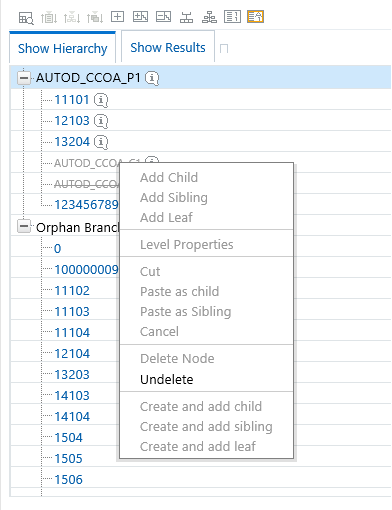392x510 pixels.
Task: Choose Add Sibling in context menu
Action: 174,197
